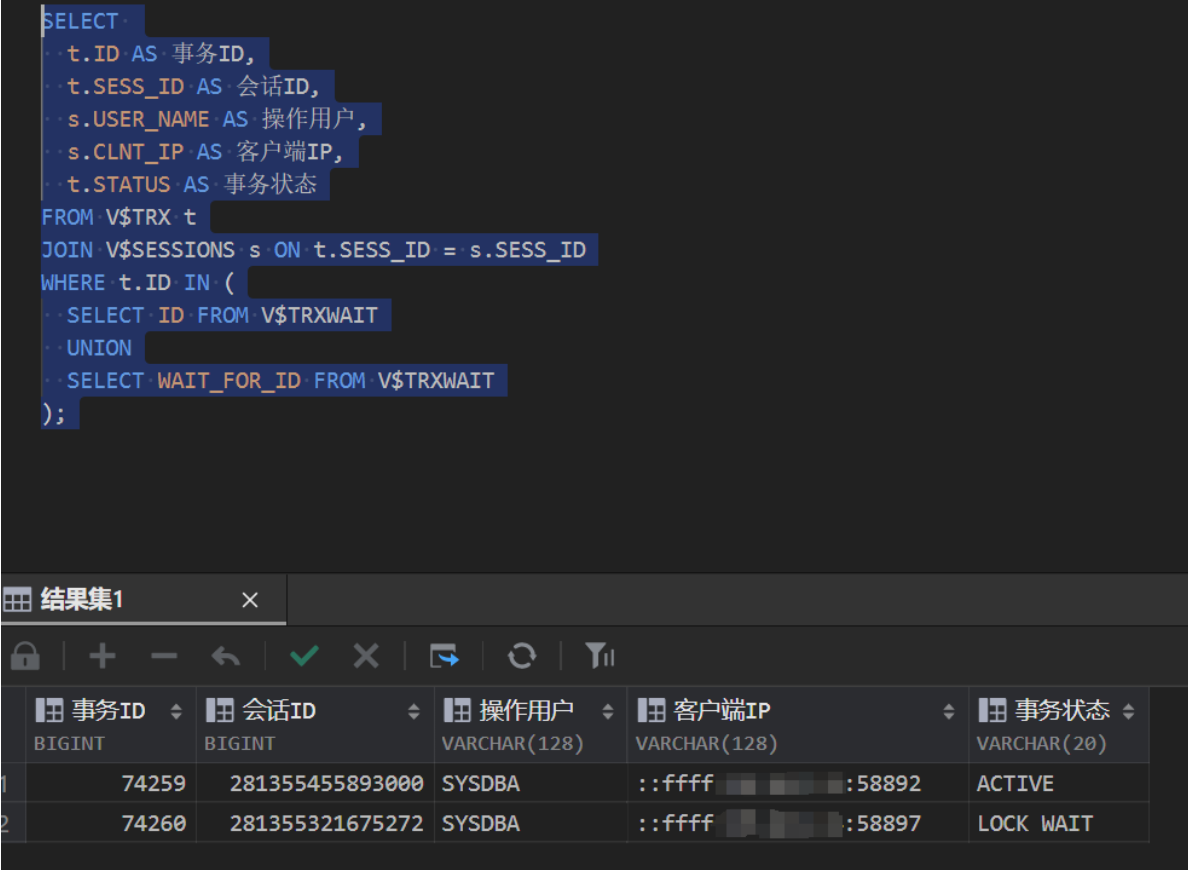The height and width of the screenshot is (870, 1188).
Task: Select cell 281355455893000
Action: click(x=315, y=783)
